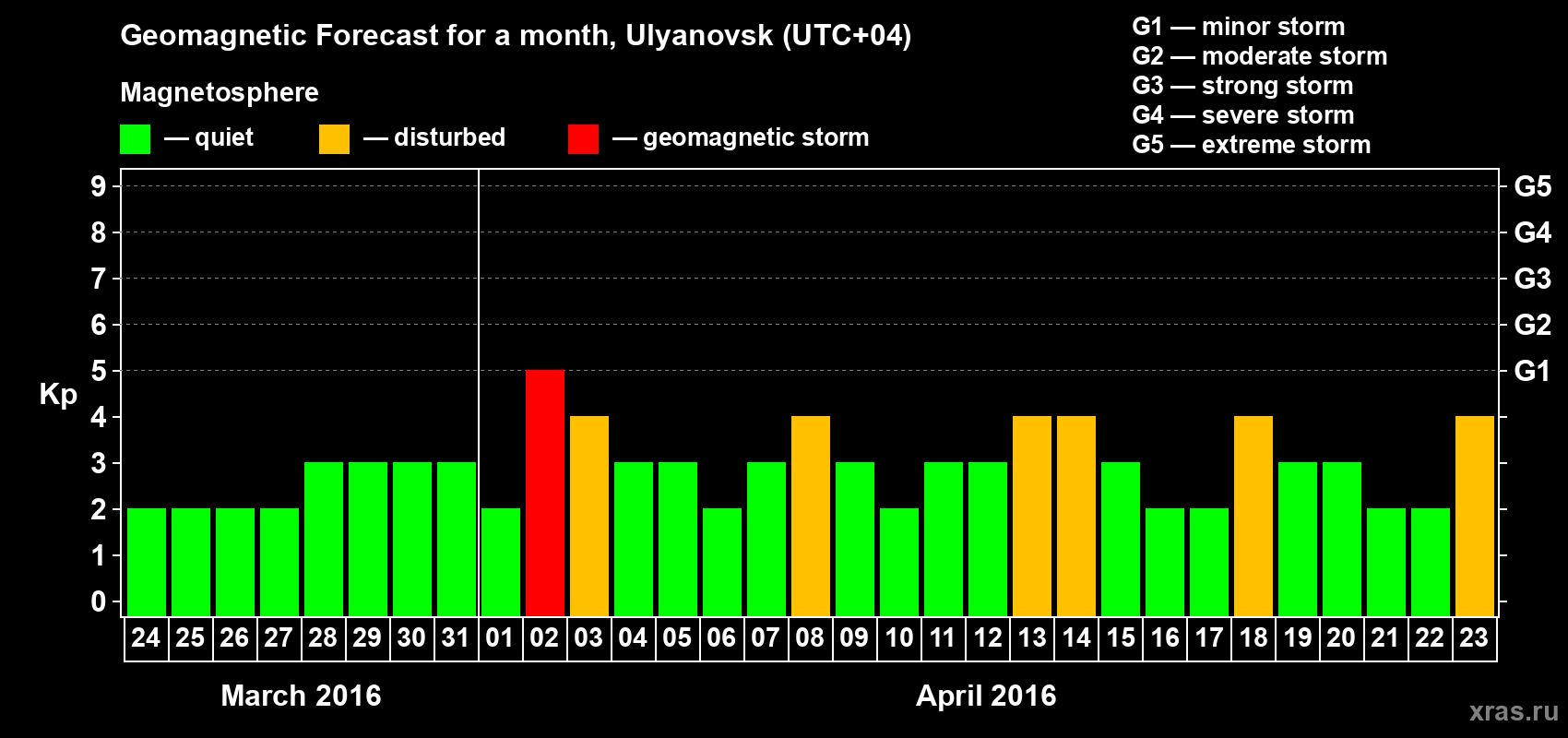Click the orange bar for April 08

click(x=811, y=516)
